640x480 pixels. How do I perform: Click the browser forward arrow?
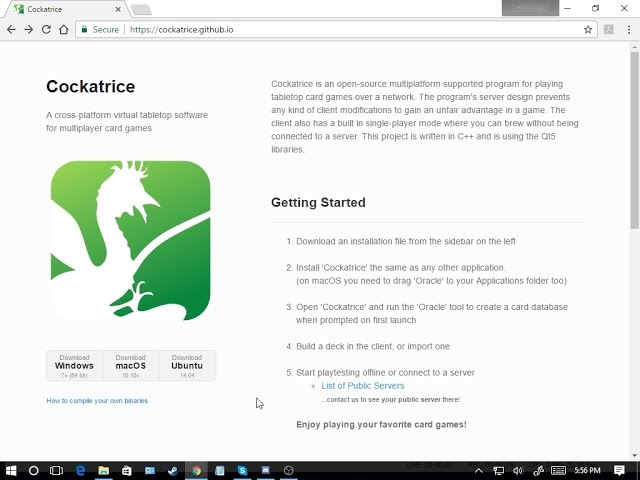[x=29, y=29]
